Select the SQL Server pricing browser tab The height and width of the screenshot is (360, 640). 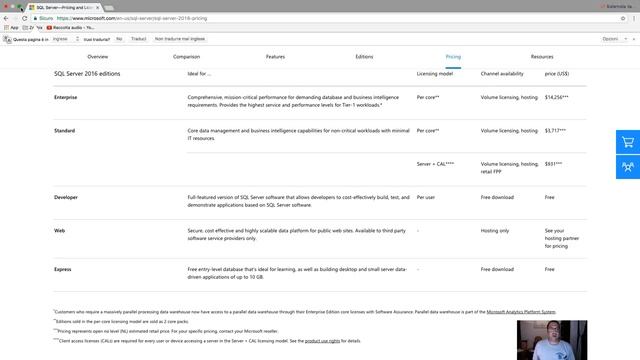[x=64, y=7]
